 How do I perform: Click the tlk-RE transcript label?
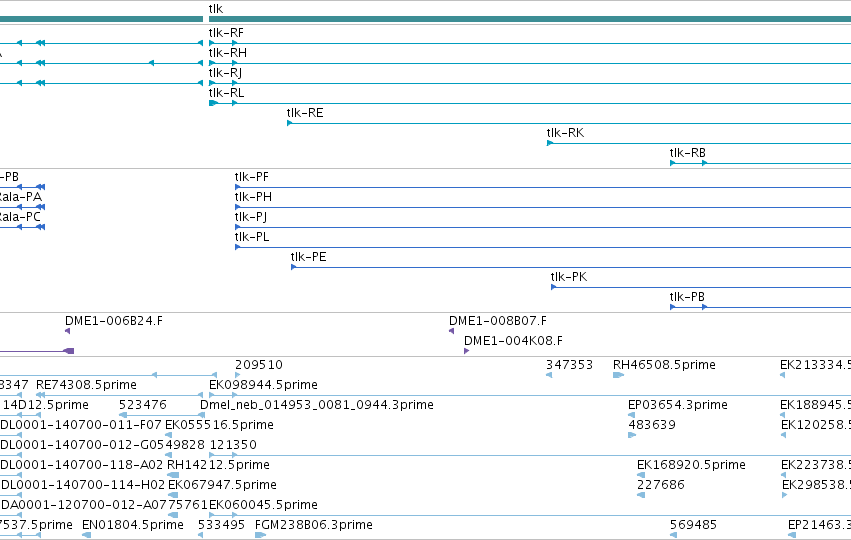[x=305, y=113]
